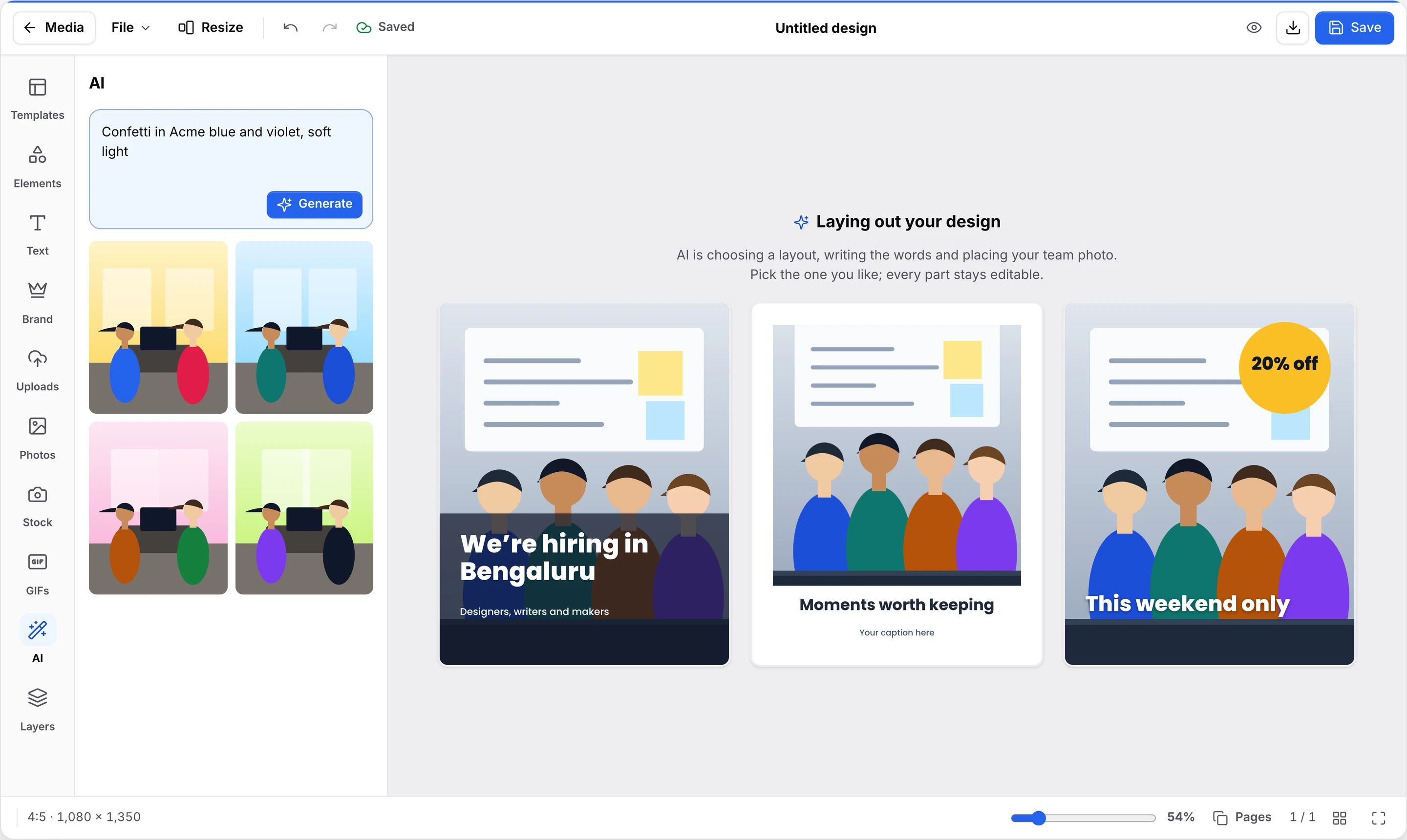This screenshot has height=840, width=1407.
Task: Undo the last action
Action: [x=291, y=27]
